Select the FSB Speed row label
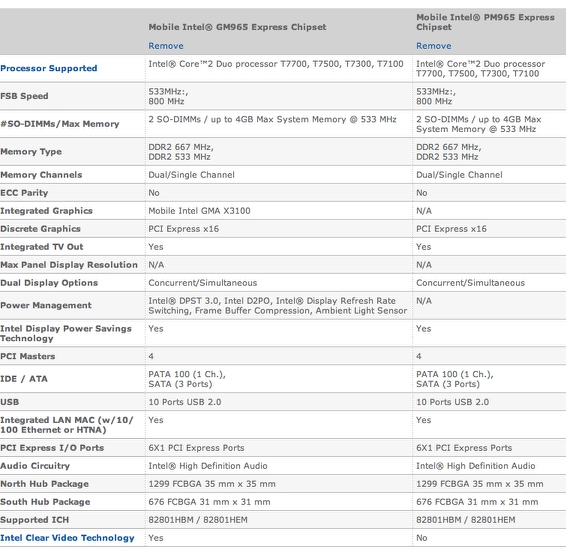 click(24, 96)
